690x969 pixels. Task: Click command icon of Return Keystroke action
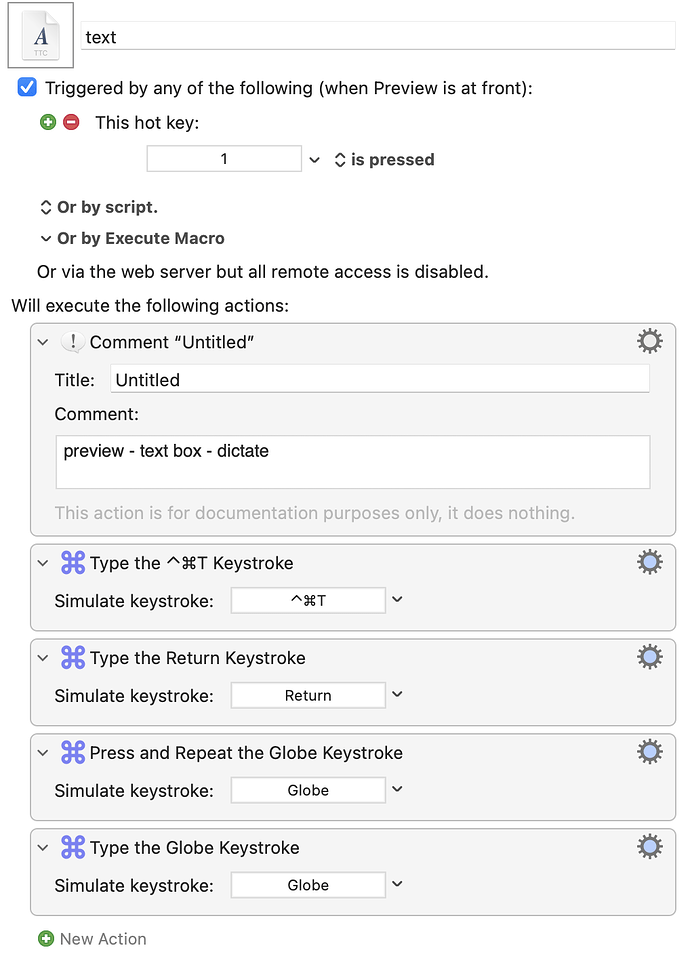(x=73, y=658)
